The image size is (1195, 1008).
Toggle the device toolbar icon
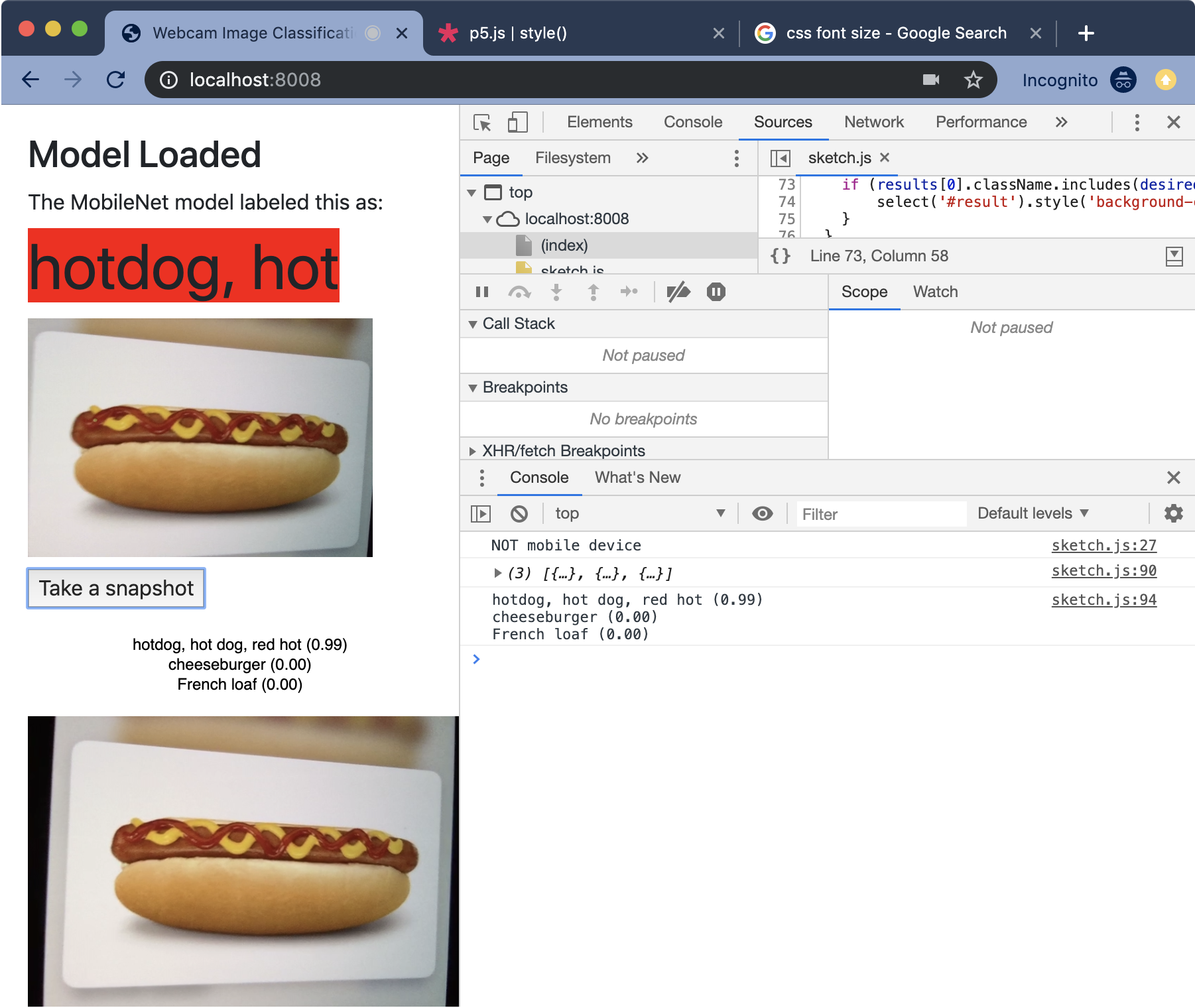click(x=517, y=123)
